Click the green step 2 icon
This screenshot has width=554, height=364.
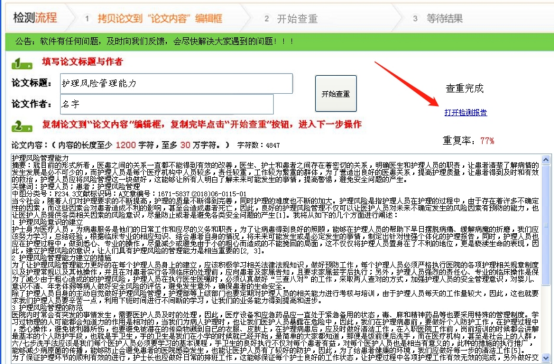(22, 126)
